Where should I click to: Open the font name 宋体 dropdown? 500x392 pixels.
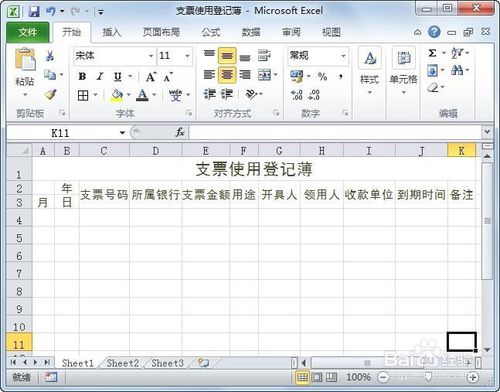pyautogui.click(x=151, y=56)
